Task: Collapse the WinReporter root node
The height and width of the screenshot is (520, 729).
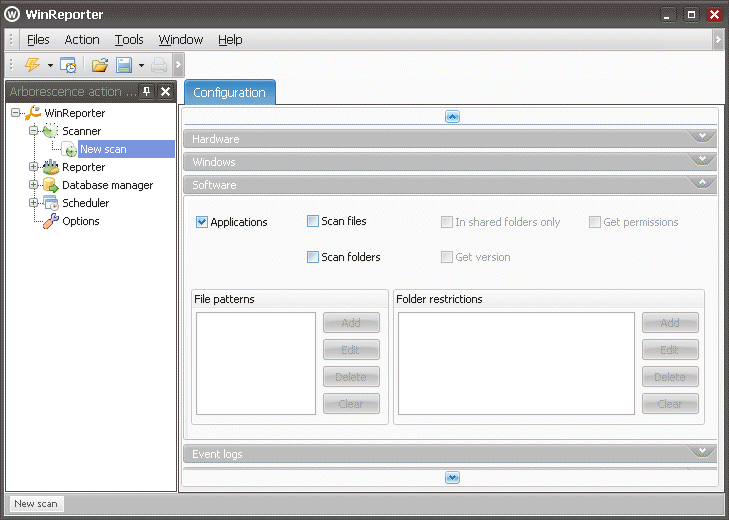Action: point(16,113)
